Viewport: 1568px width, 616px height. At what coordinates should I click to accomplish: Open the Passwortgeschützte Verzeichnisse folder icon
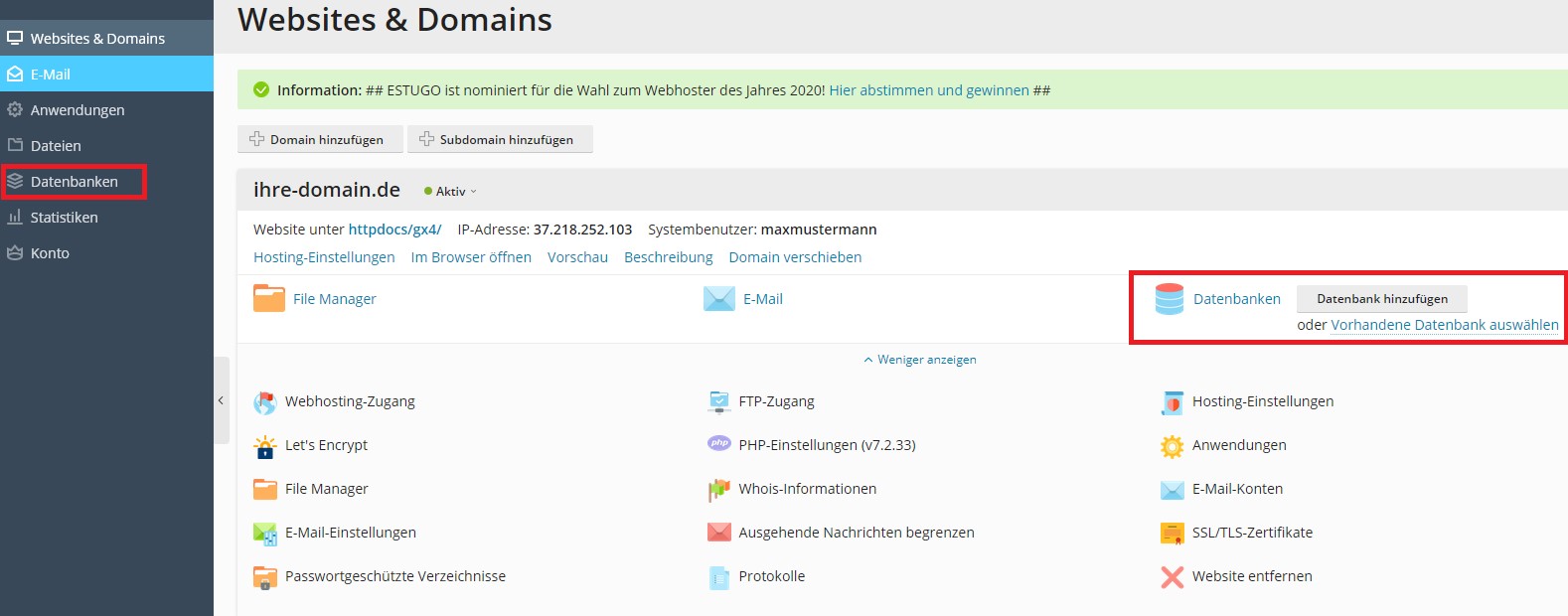(x=264, y=577)
